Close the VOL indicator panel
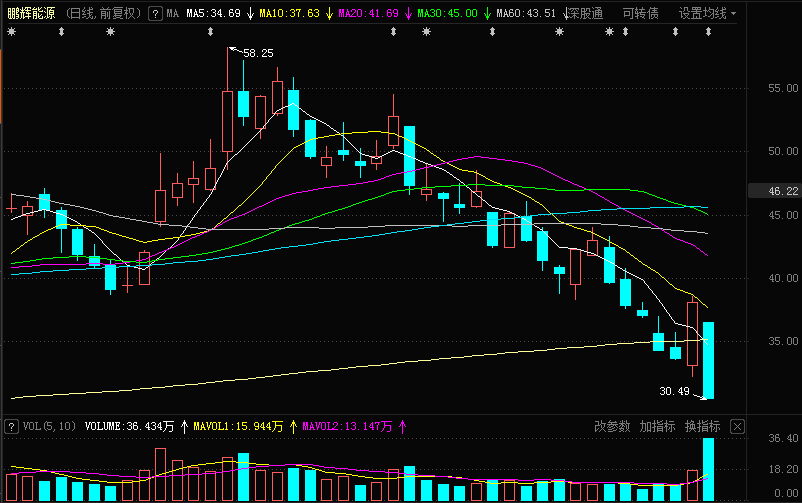 [737, 427]
